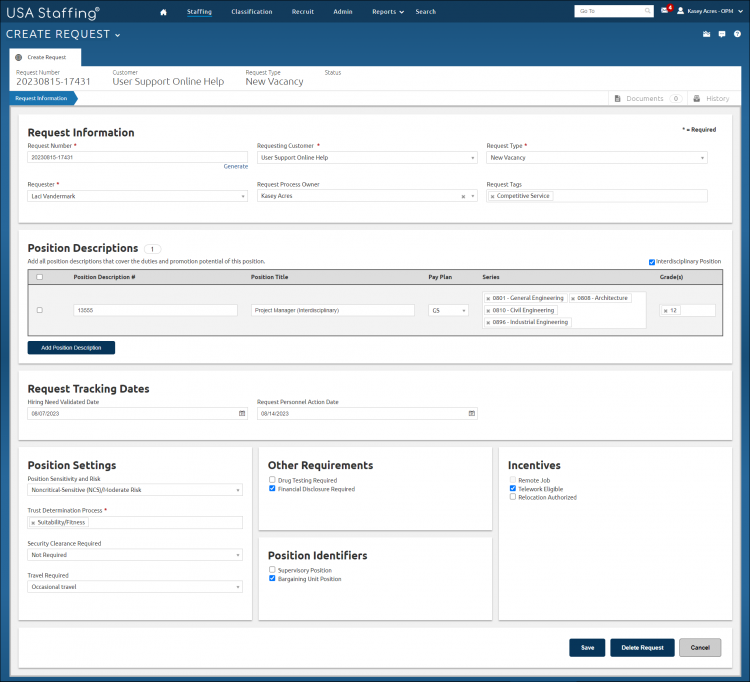The image size is (750, 682).
Task: Expand Create Request title chevron
Action: 117,35
